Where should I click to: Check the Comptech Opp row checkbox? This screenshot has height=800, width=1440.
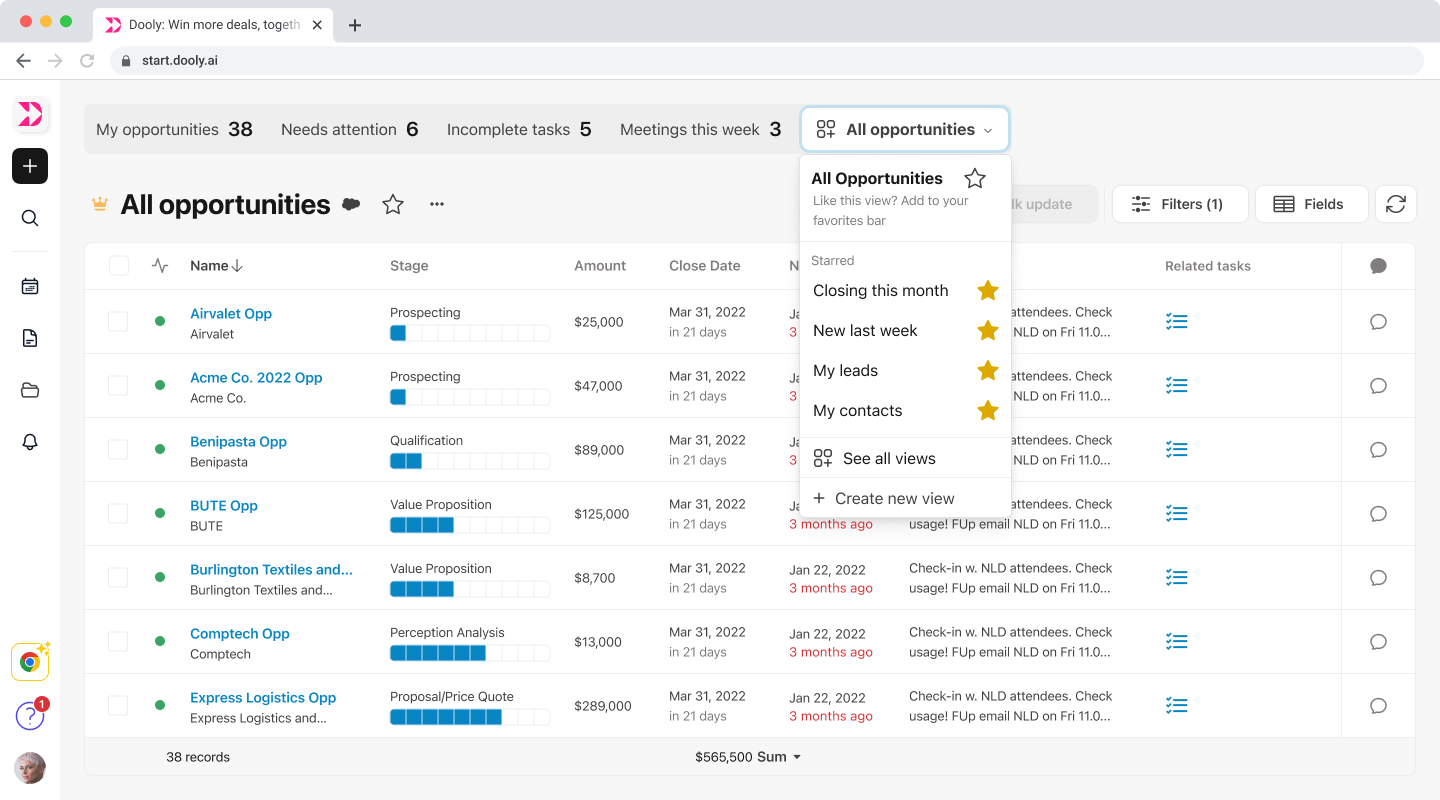coord(118,642)
